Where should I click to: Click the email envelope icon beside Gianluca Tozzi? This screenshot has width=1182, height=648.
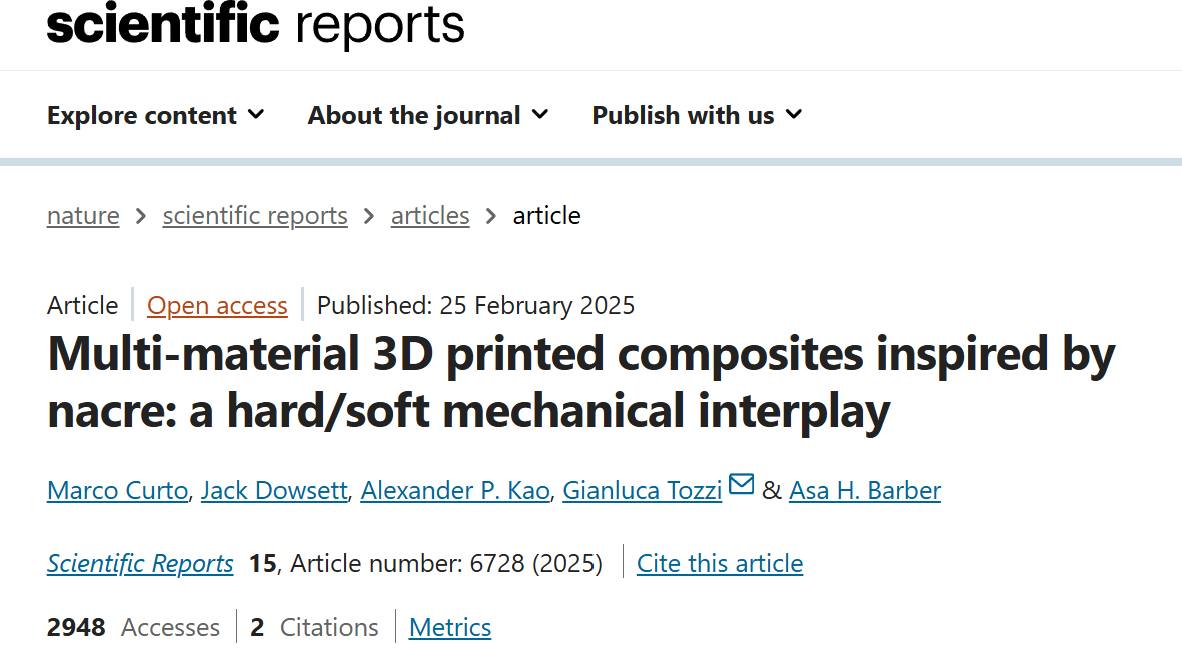point(741,486)
